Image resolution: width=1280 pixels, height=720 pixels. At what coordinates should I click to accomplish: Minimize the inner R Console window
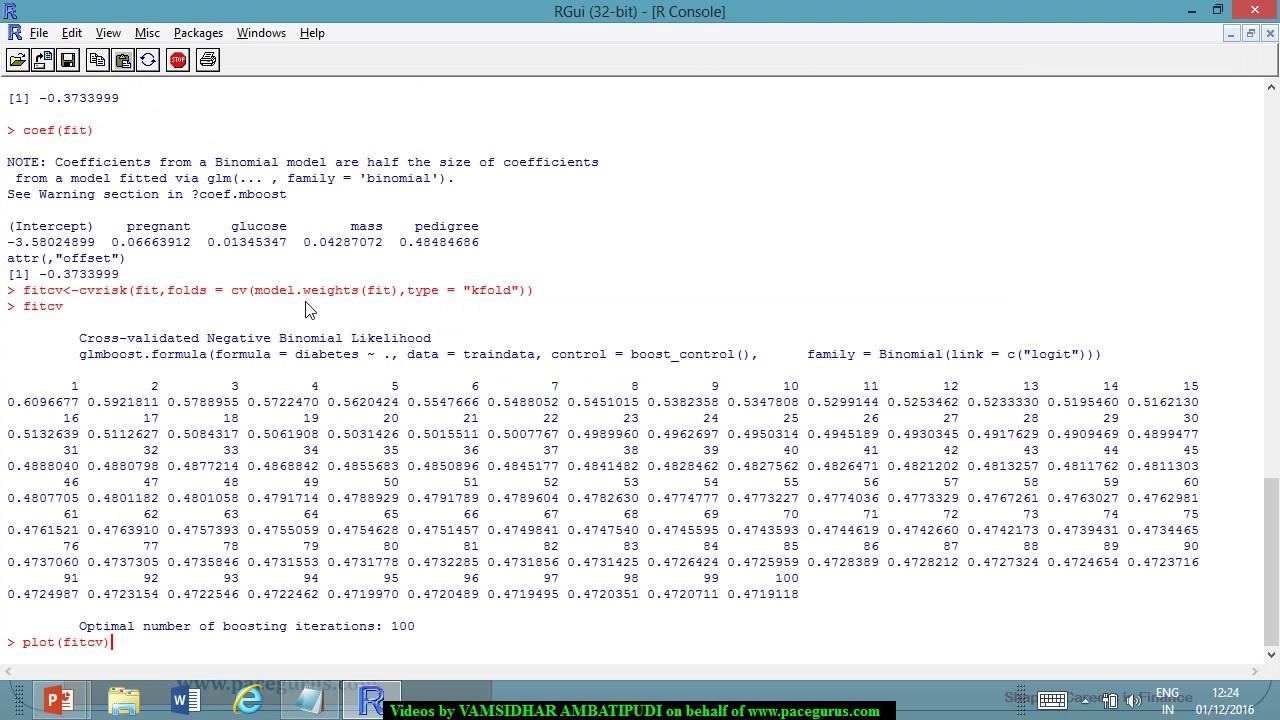tap(1230, 33)
